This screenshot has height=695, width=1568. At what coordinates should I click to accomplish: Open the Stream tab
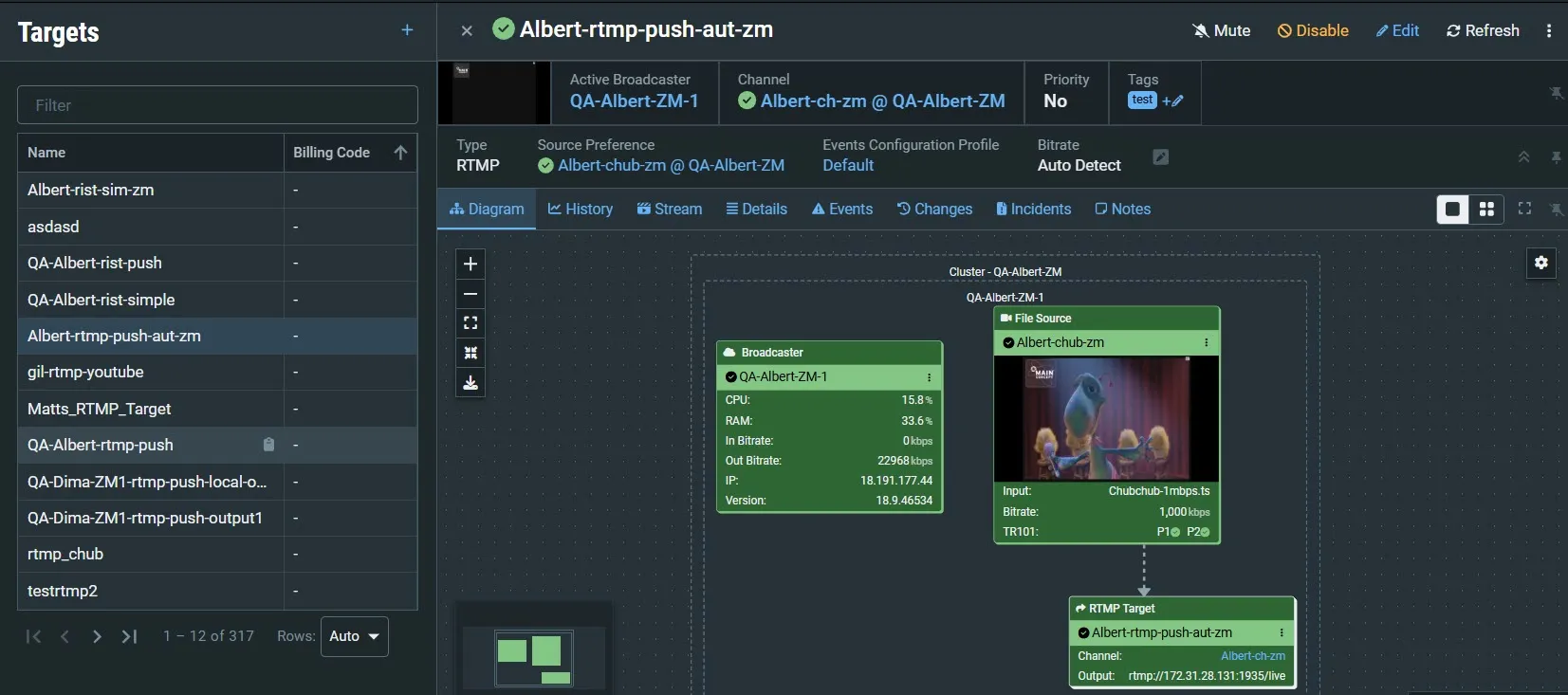670,209
